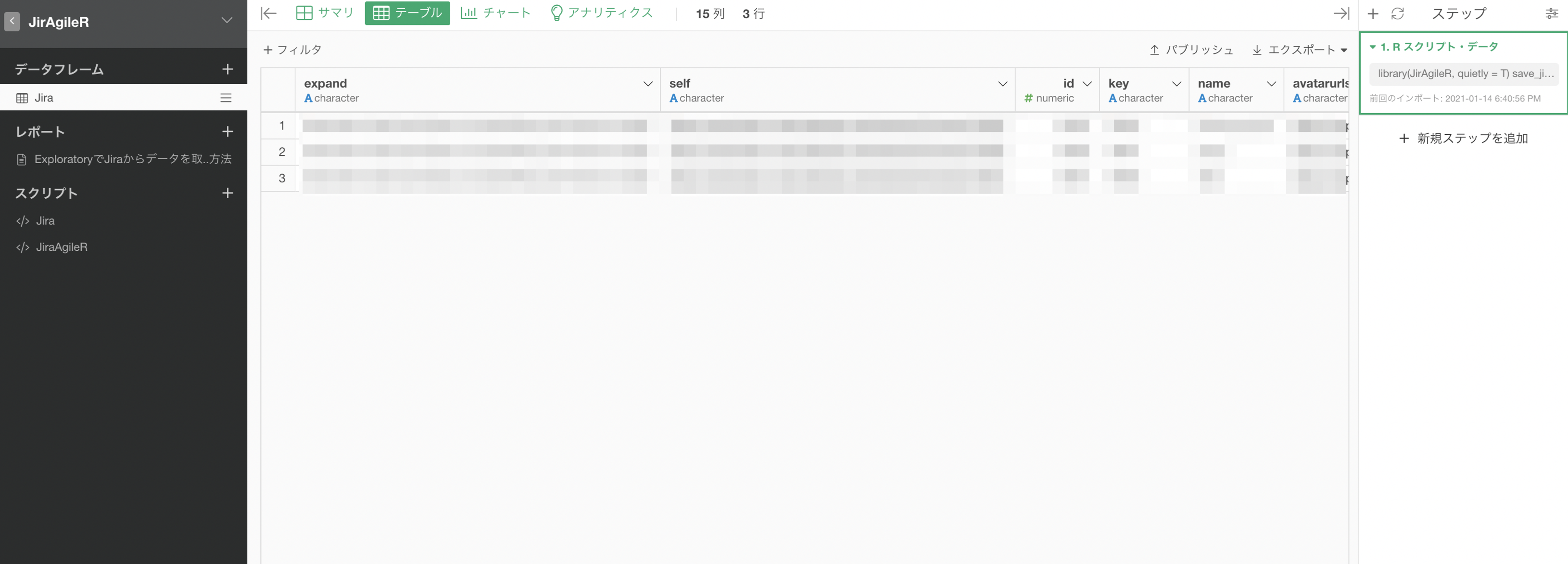Open the expand column dropdown menu
The width and height of the screenshot is (1568, 564).
tap(648, 84)
